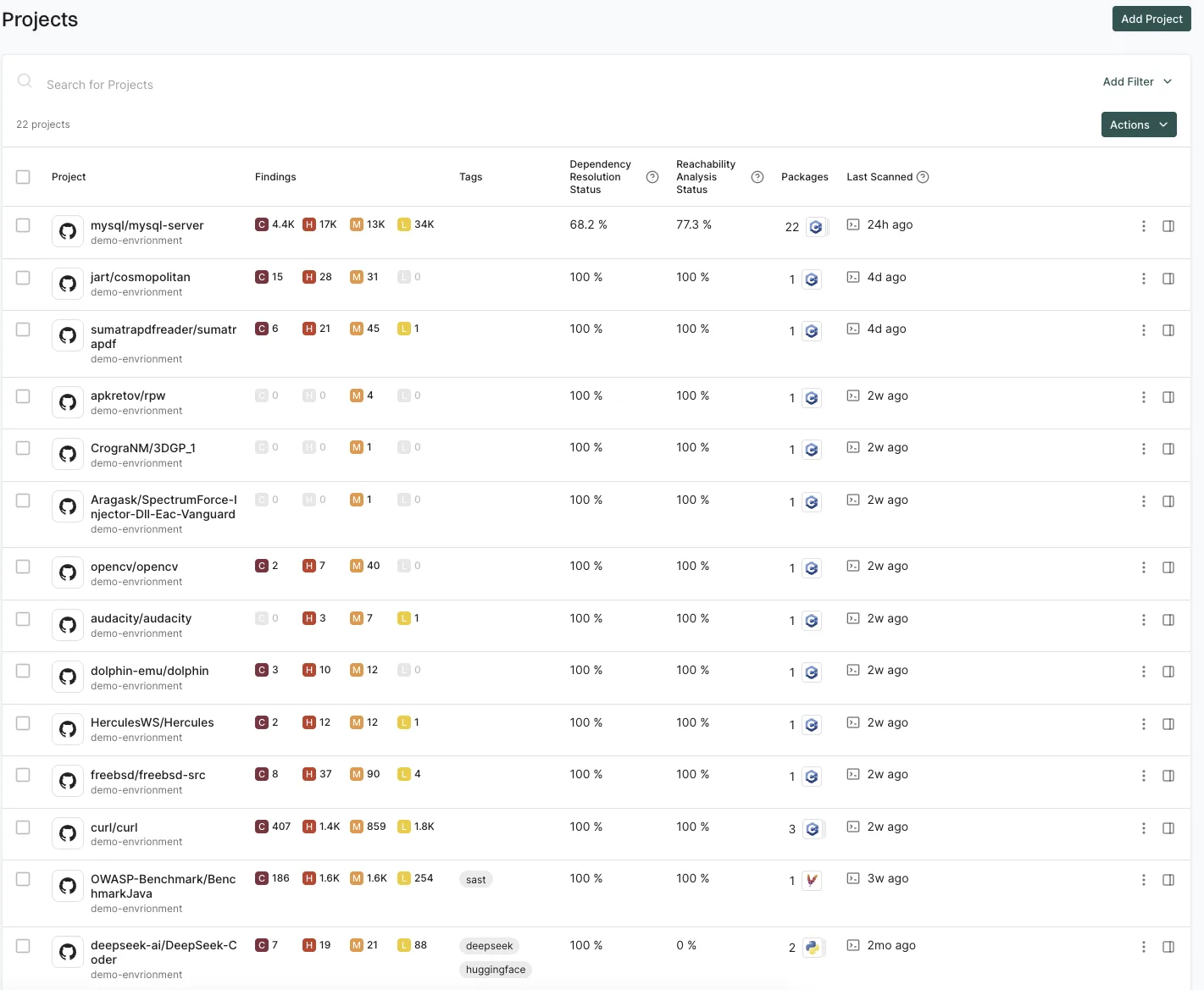Click the sast tag on OWASP-Benchmark row

coord(475,879)
